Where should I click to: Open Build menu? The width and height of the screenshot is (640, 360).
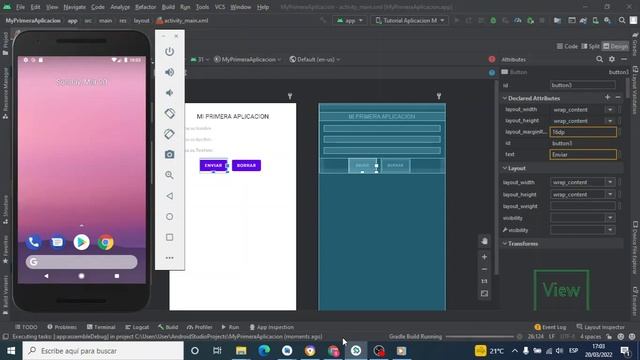click(168, 7)
